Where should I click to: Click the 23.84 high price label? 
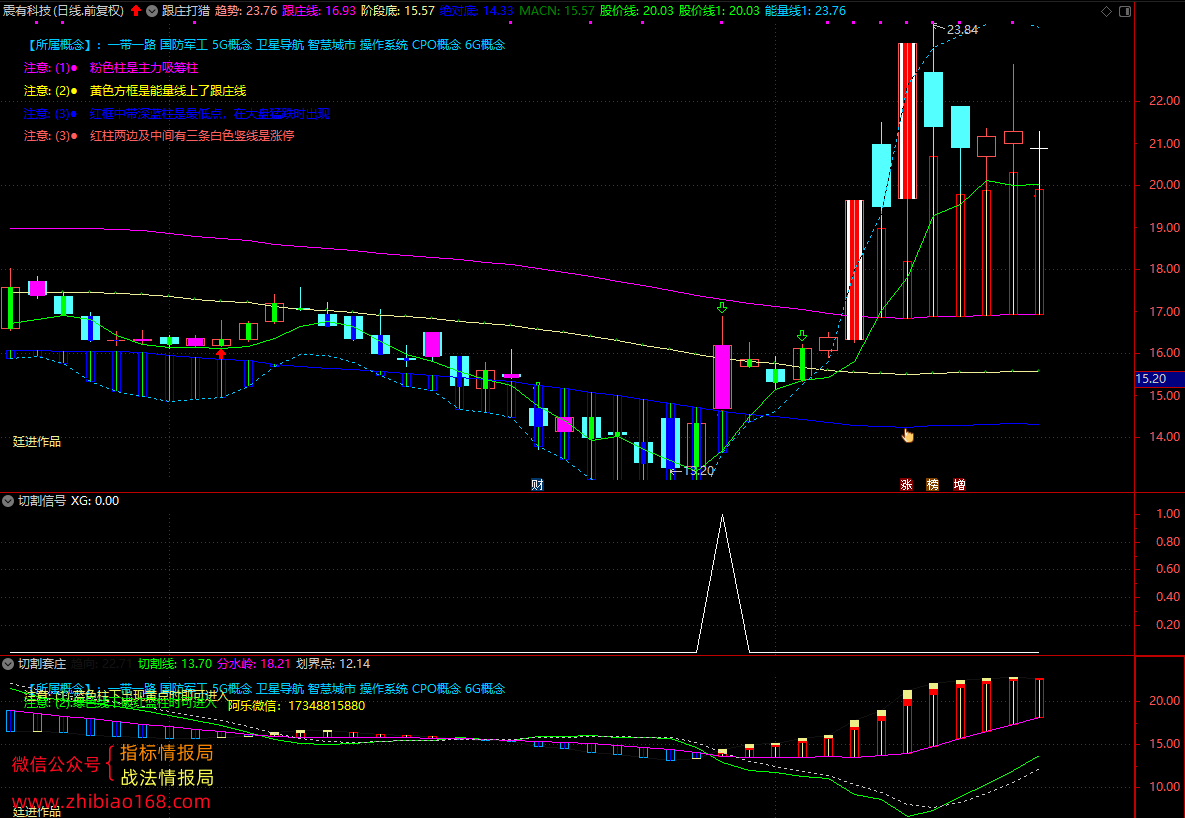pyautogui.click(x=961, y=29)
